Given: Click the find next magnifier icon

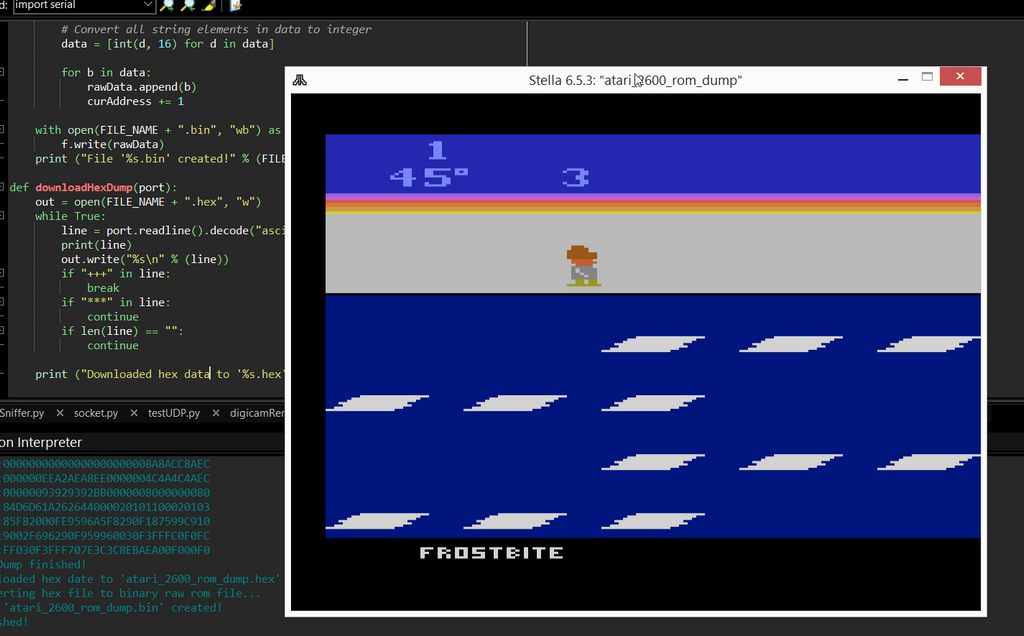Looking at the screenshot, I should pyautogui.click(x=167, y=5).
